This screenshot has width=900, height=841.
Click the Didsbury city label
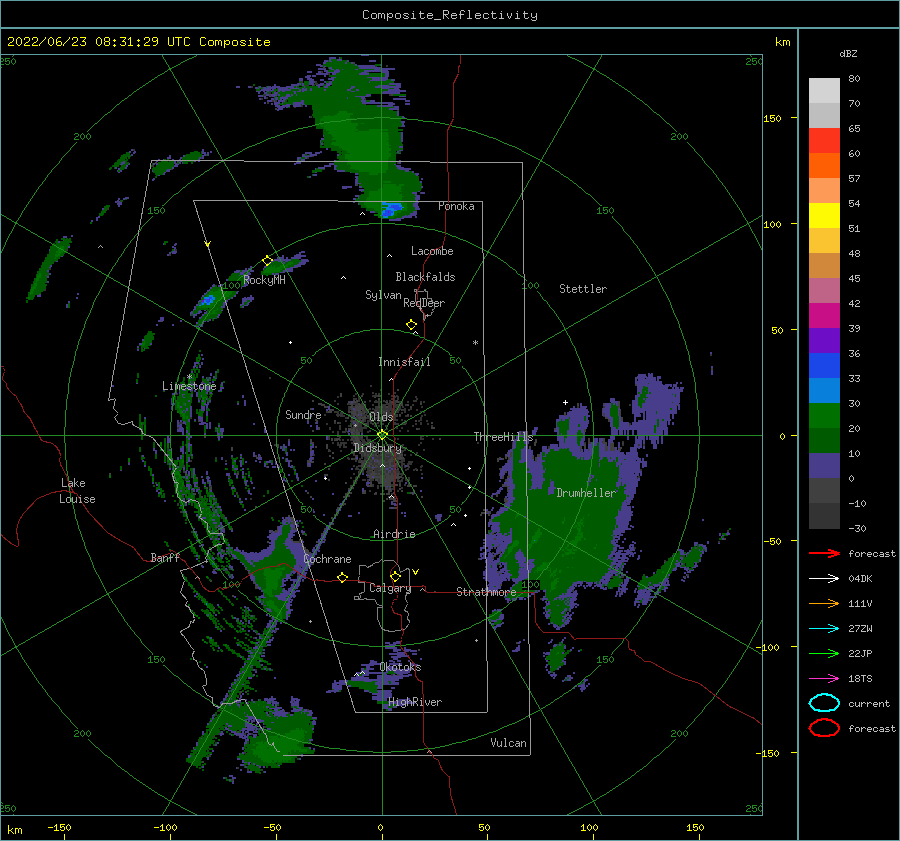point(378,448)
